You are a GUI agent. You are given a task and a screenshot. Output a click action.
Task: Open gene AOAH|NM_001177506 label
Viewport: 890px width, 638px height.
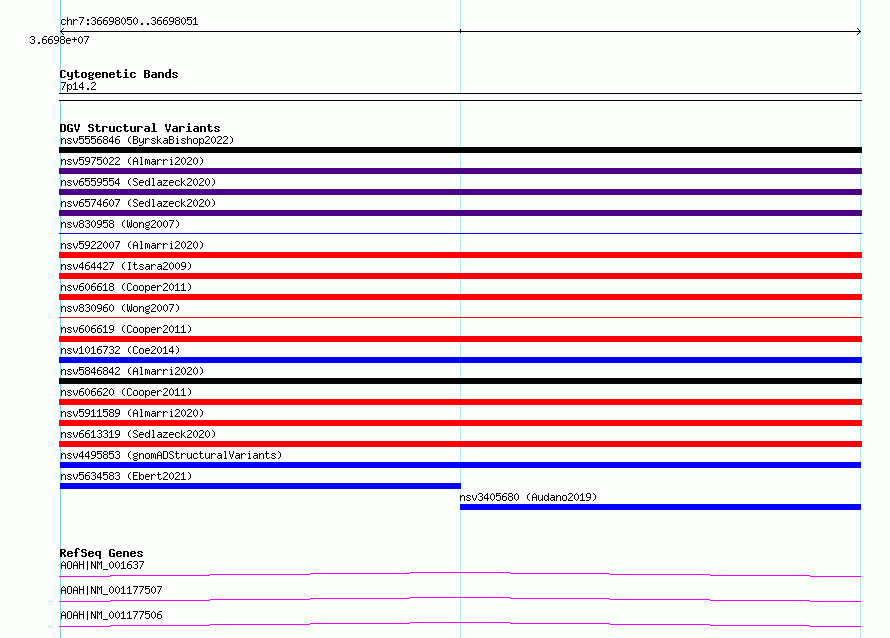(x=111, y=615)
